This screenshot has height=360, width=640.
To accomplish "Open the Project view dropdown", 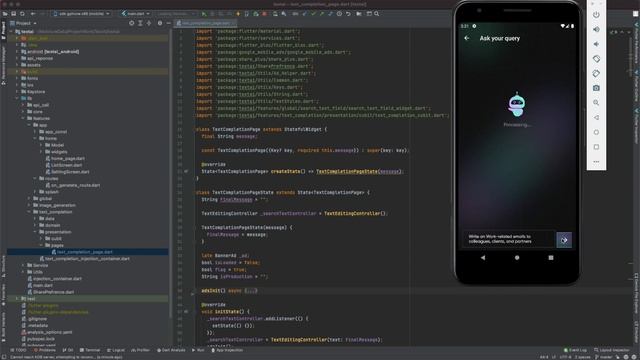I will (x=24, y=23).
